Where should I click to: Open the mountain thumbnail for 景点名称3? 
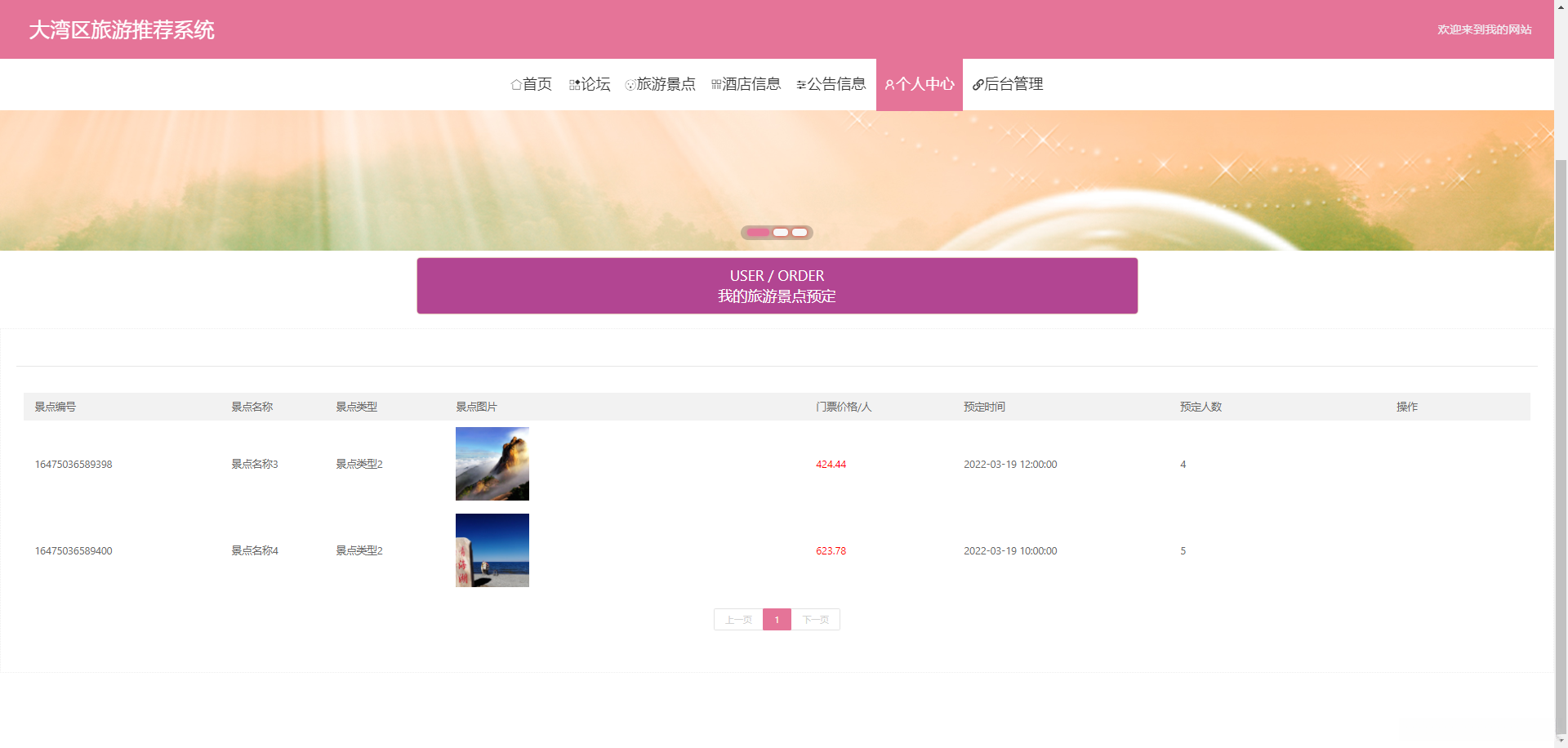pos(492,464)
